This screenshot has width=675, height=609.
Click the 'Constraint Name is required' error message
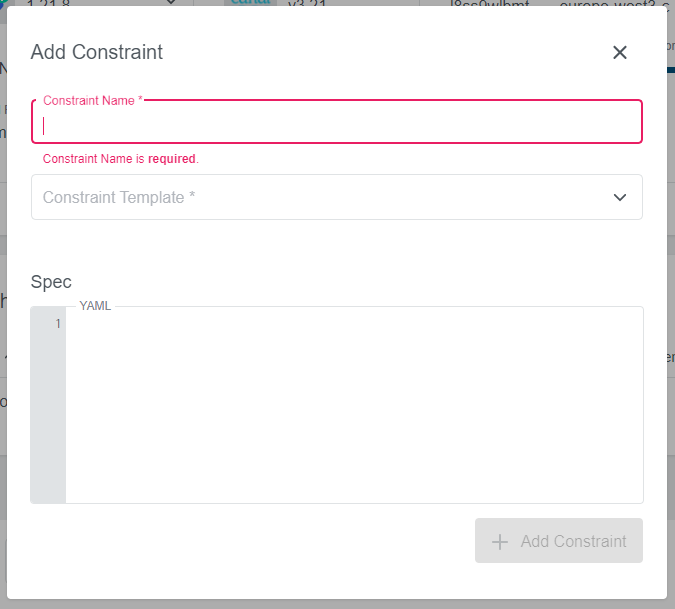[120, 159]
